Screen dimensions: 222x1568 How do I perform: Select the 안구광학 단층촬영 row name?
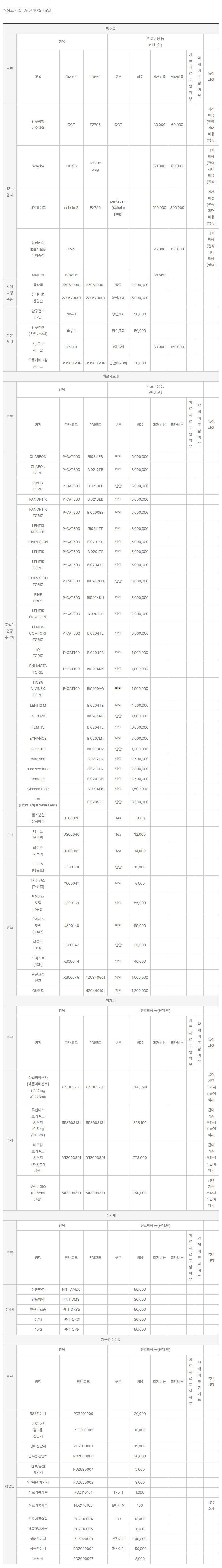[x=38, y=125]
